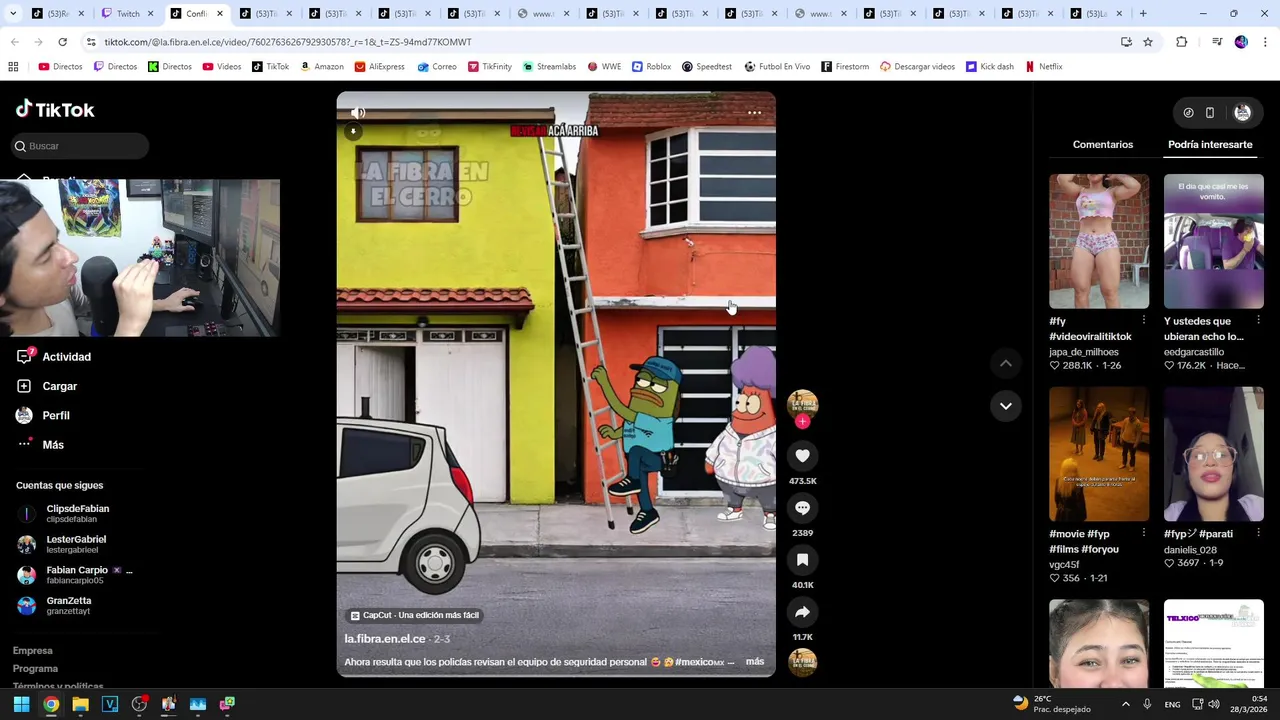Click the Buscar search field
Image resolution: width=1280 pixels, height=720 pixels.
[81, 146]
